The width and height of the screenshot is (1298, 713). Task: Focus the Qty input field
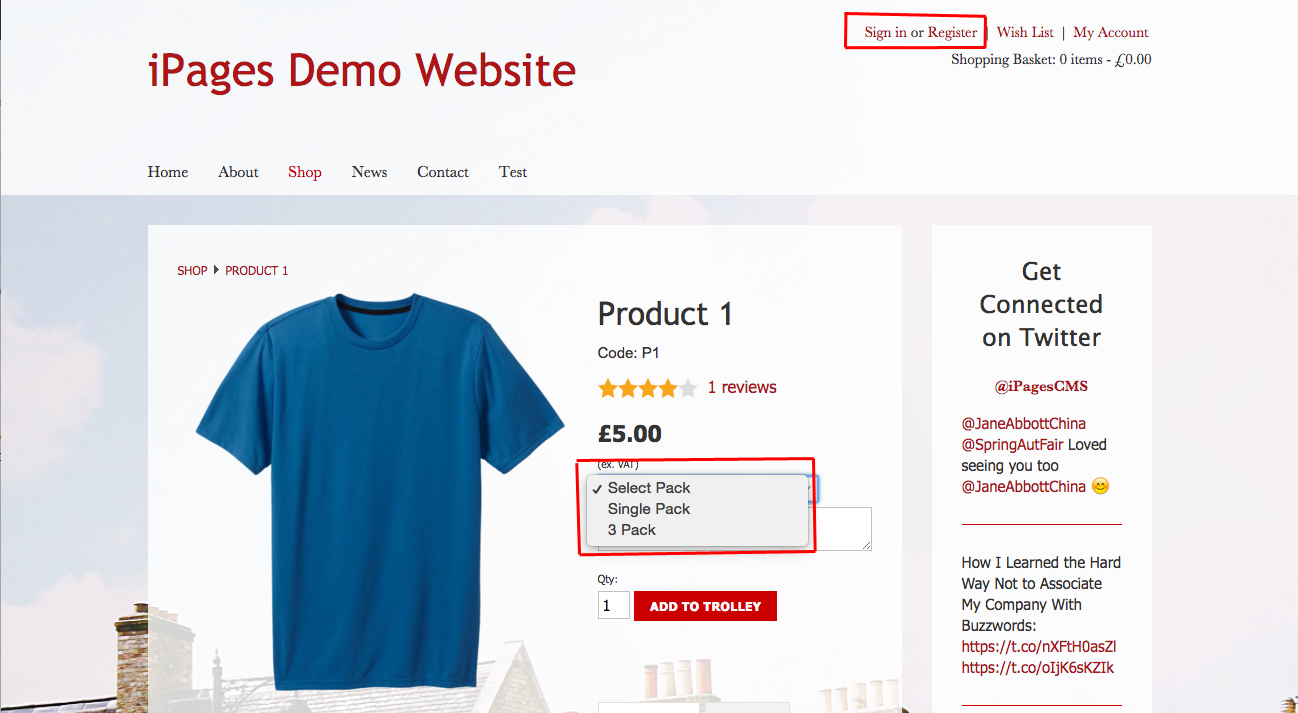tap(613, 606)
